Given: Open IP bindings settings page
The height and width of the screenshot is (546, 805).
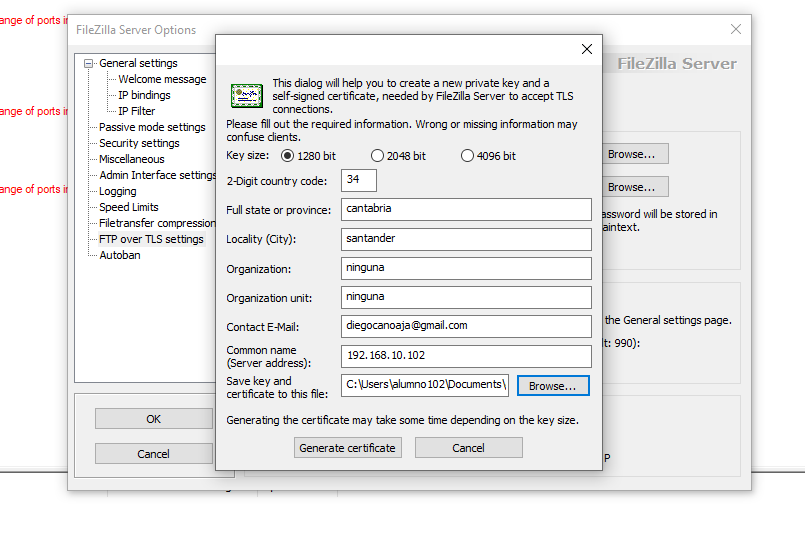Looking at the screenshot, I should click(x=144, y=95).
